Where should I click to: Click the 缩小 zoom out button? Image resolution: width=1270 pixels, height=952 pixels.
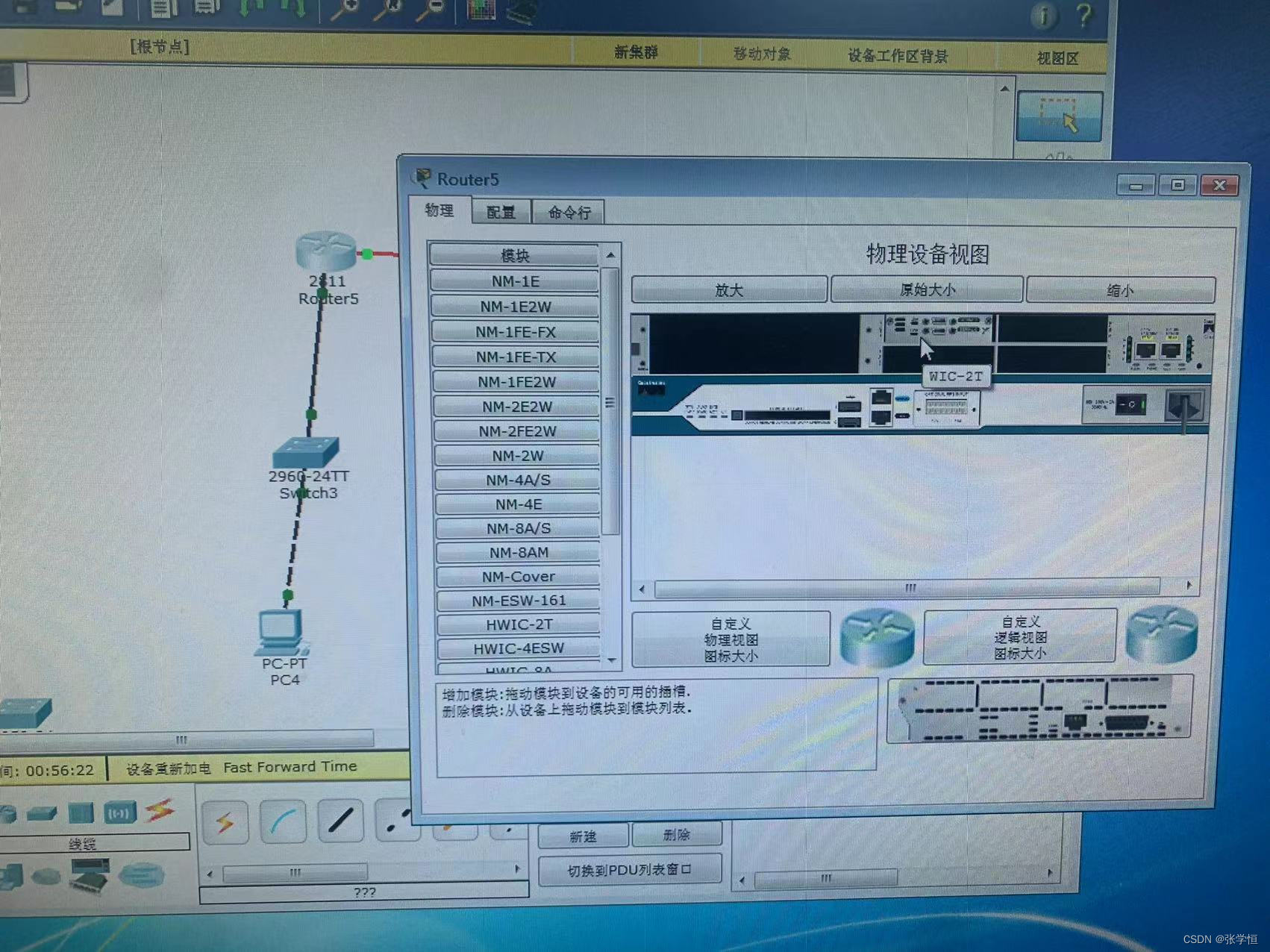click(1120, 290)
